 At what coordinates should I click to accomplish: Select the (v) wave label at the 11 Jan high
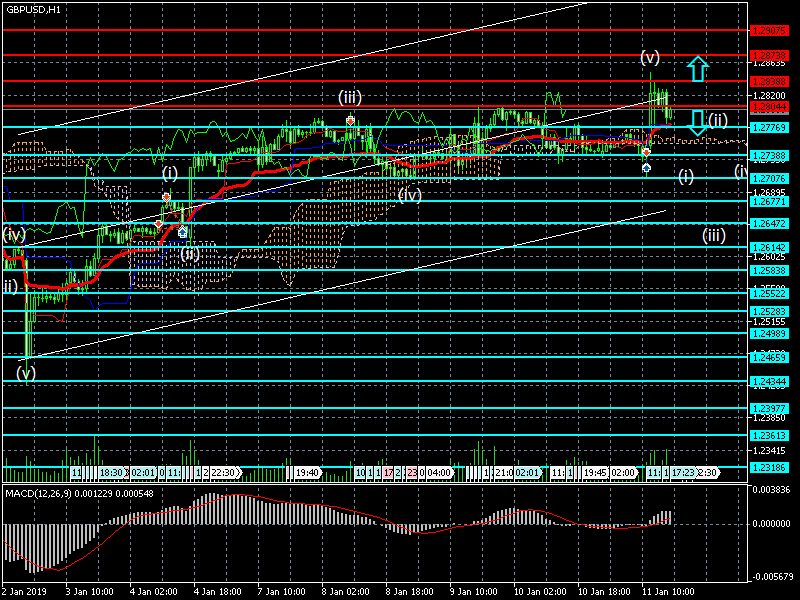point(650,58)
